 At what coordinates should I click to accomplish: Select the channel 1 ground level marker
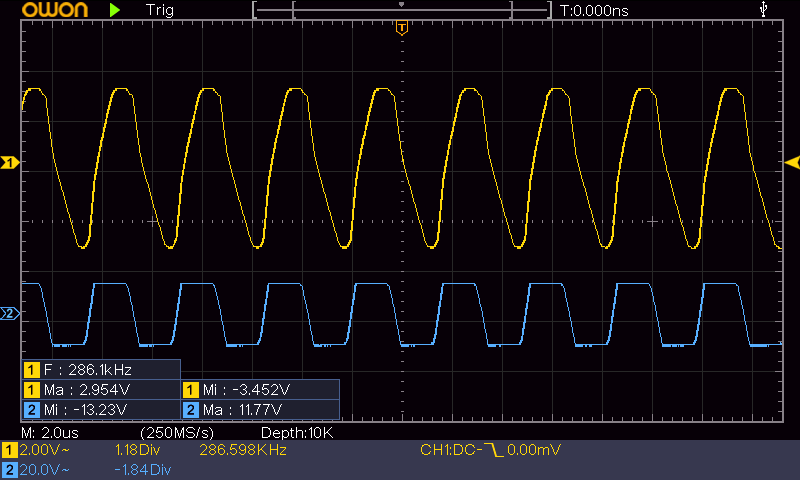[10, 163]
